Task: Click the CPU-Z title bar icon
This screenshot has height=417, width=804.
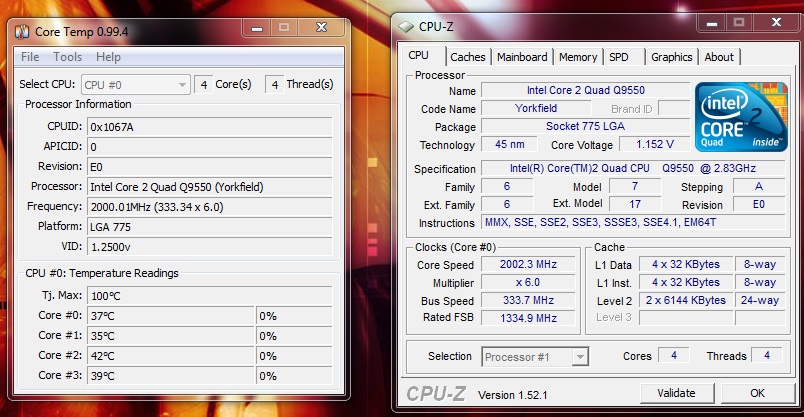Action: pyautogui.click(x=406, y=27)
